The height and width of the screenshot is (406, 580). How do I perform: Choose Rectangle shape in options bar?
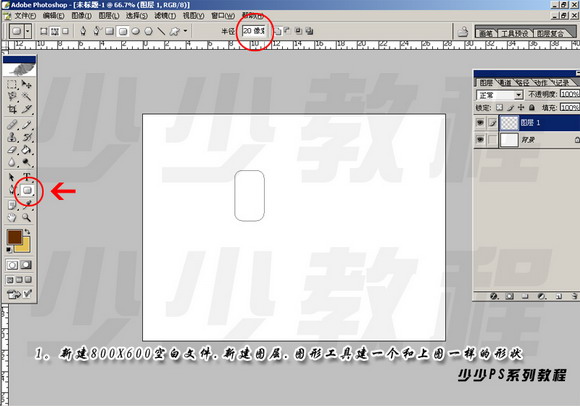coord(109,31)
